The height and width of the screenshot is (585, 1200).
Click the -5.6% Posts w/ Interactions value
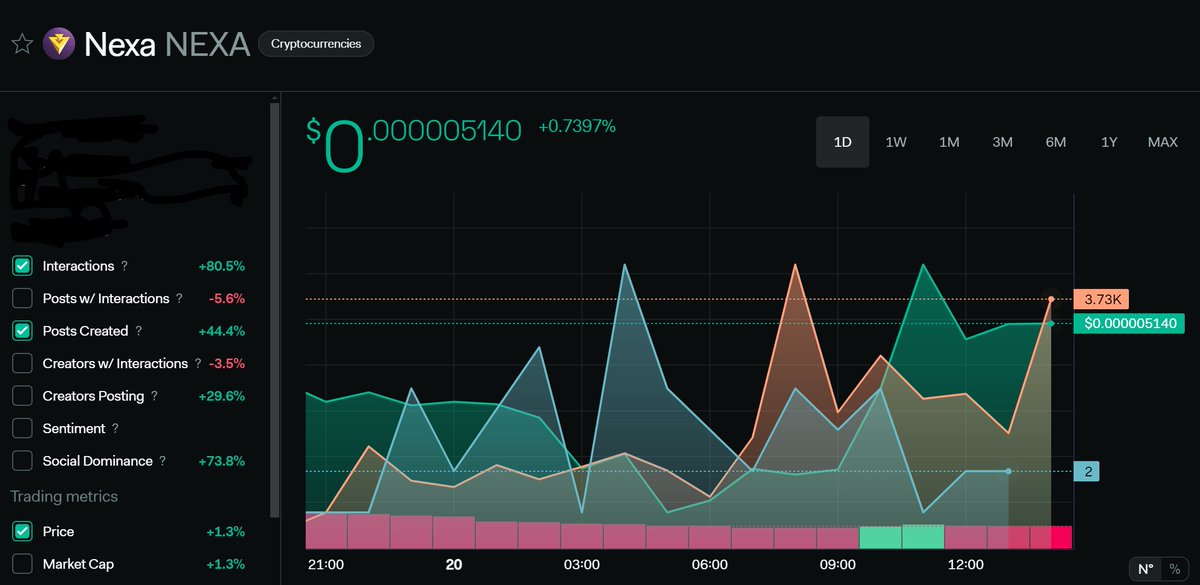click(x=227, y=298)
